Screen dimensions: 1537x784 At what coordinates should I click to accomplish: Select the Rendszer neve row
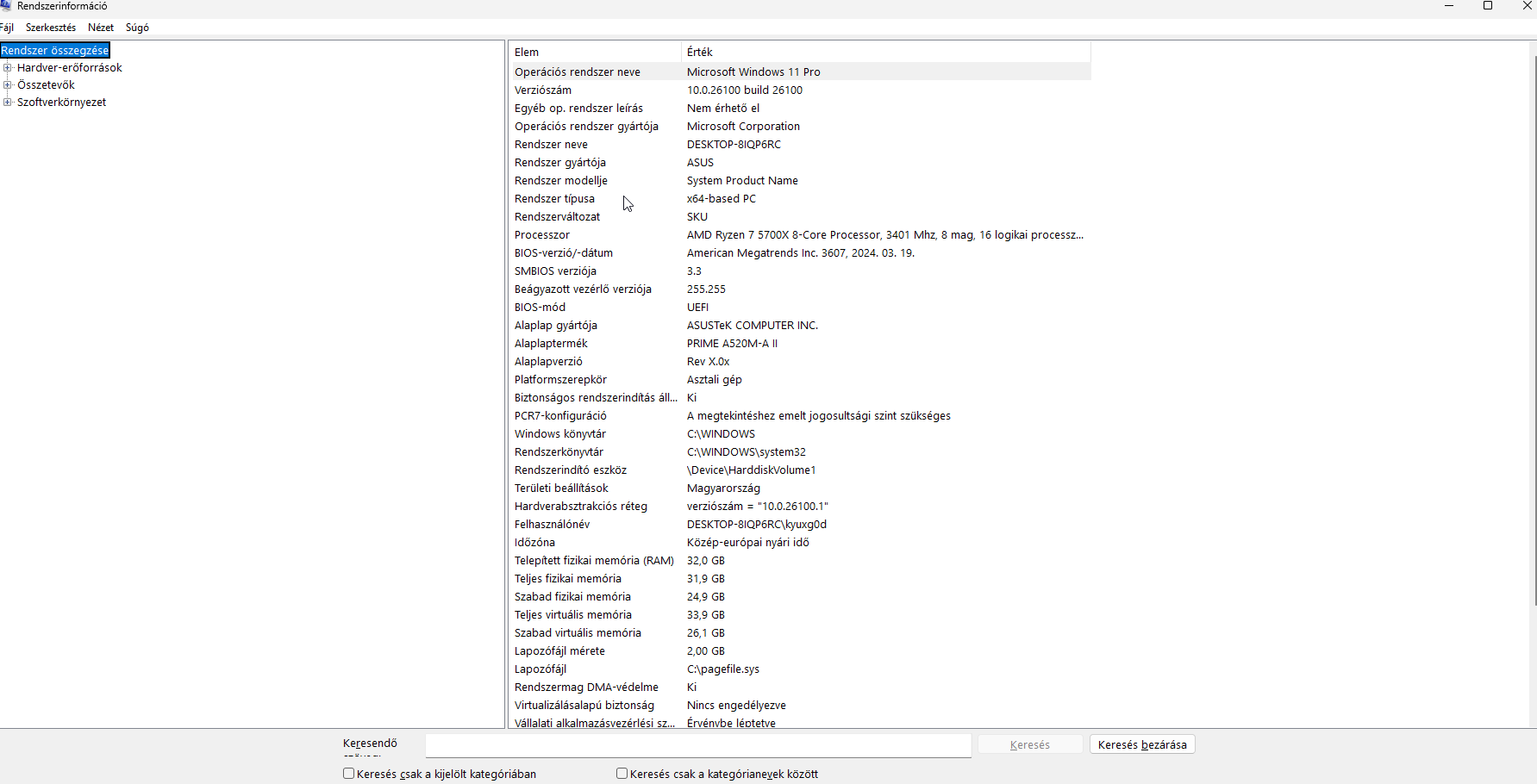click(x=800, y=145)
